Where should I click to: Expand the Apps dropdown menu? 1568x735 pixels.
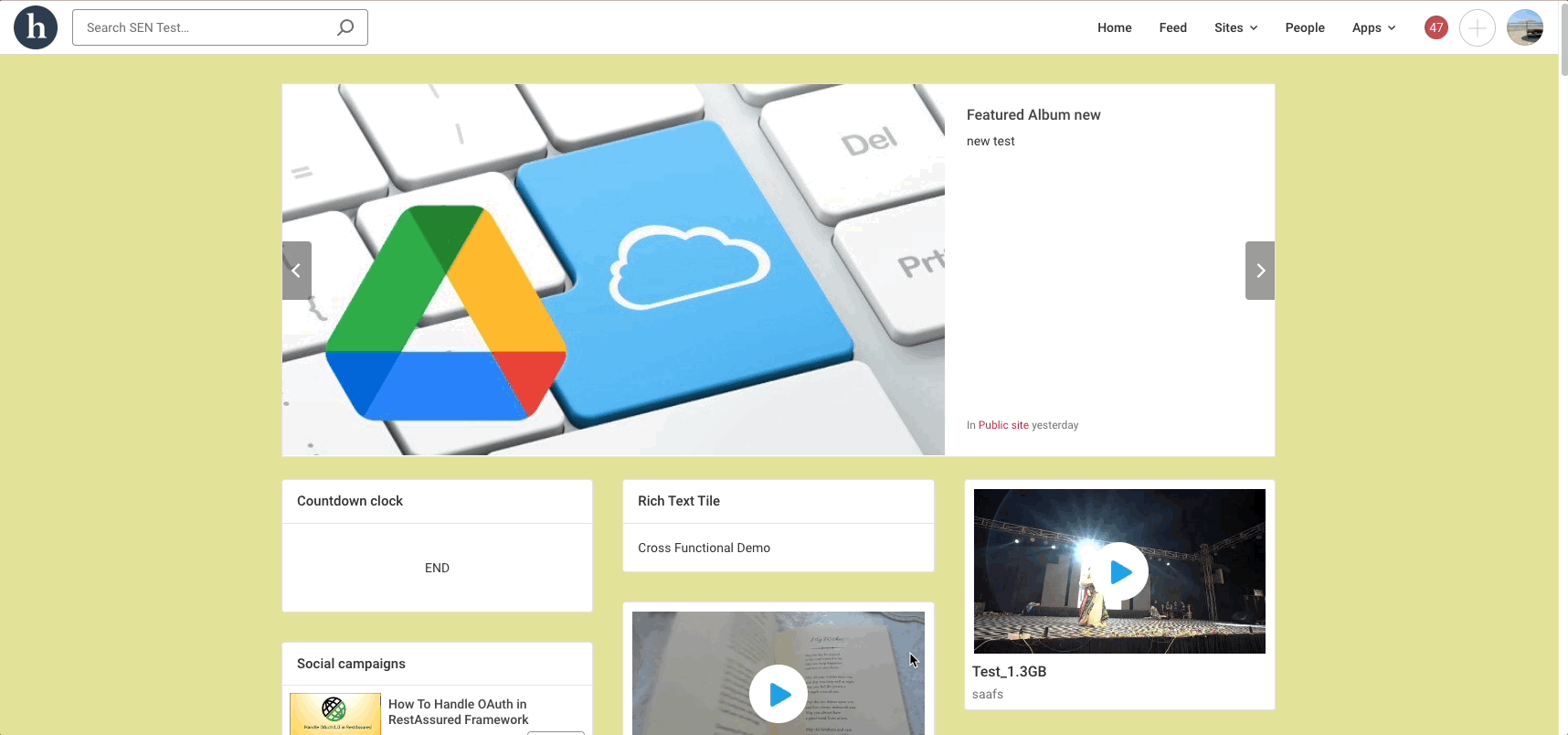1373,27
